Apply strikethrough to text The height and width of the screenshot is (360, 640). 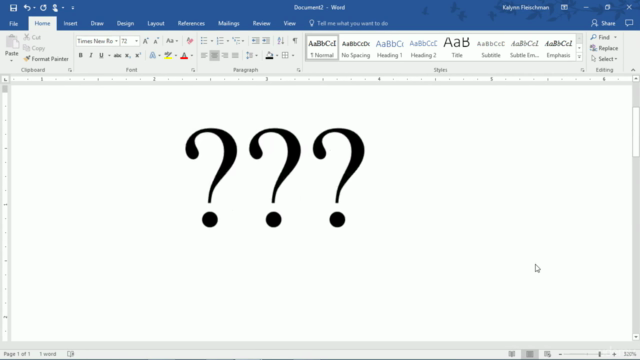point(117,56)
